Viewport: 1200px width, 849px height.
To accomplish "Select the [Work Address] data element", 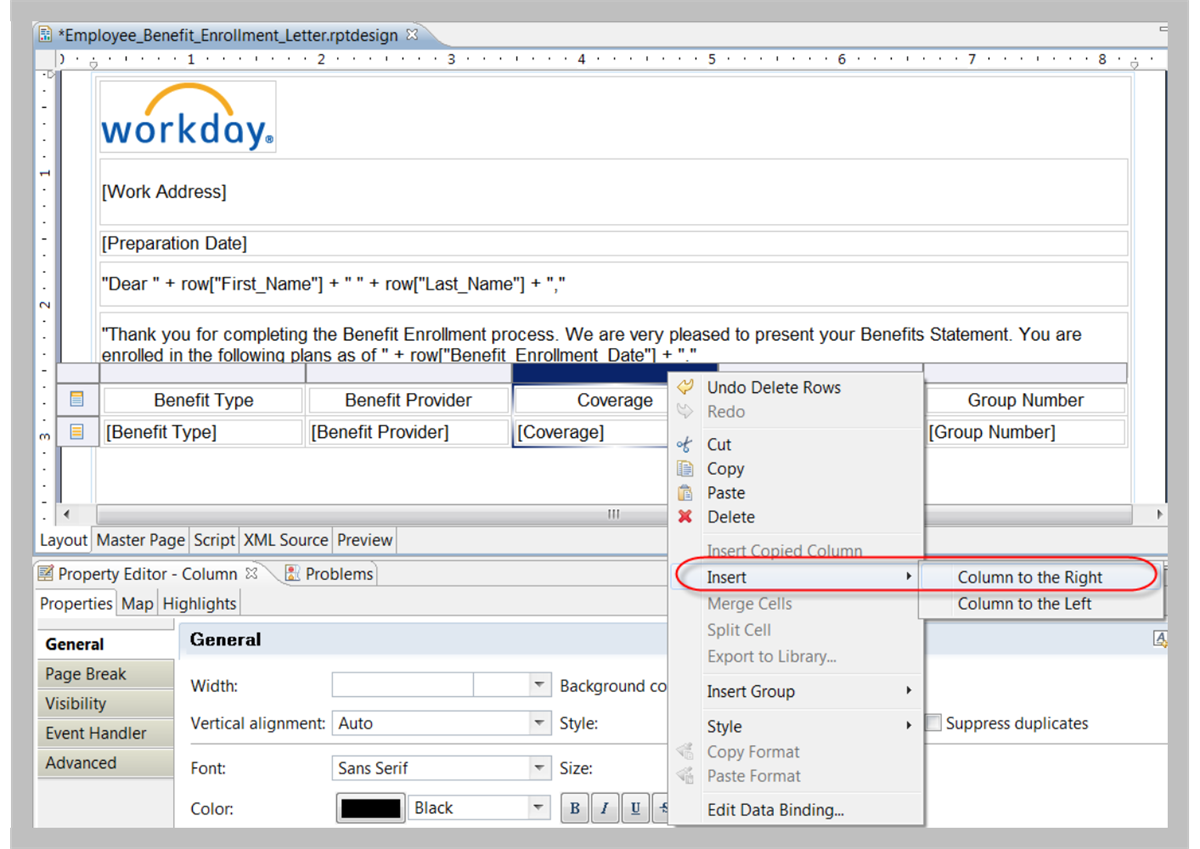I will click(x=613, y=191).
